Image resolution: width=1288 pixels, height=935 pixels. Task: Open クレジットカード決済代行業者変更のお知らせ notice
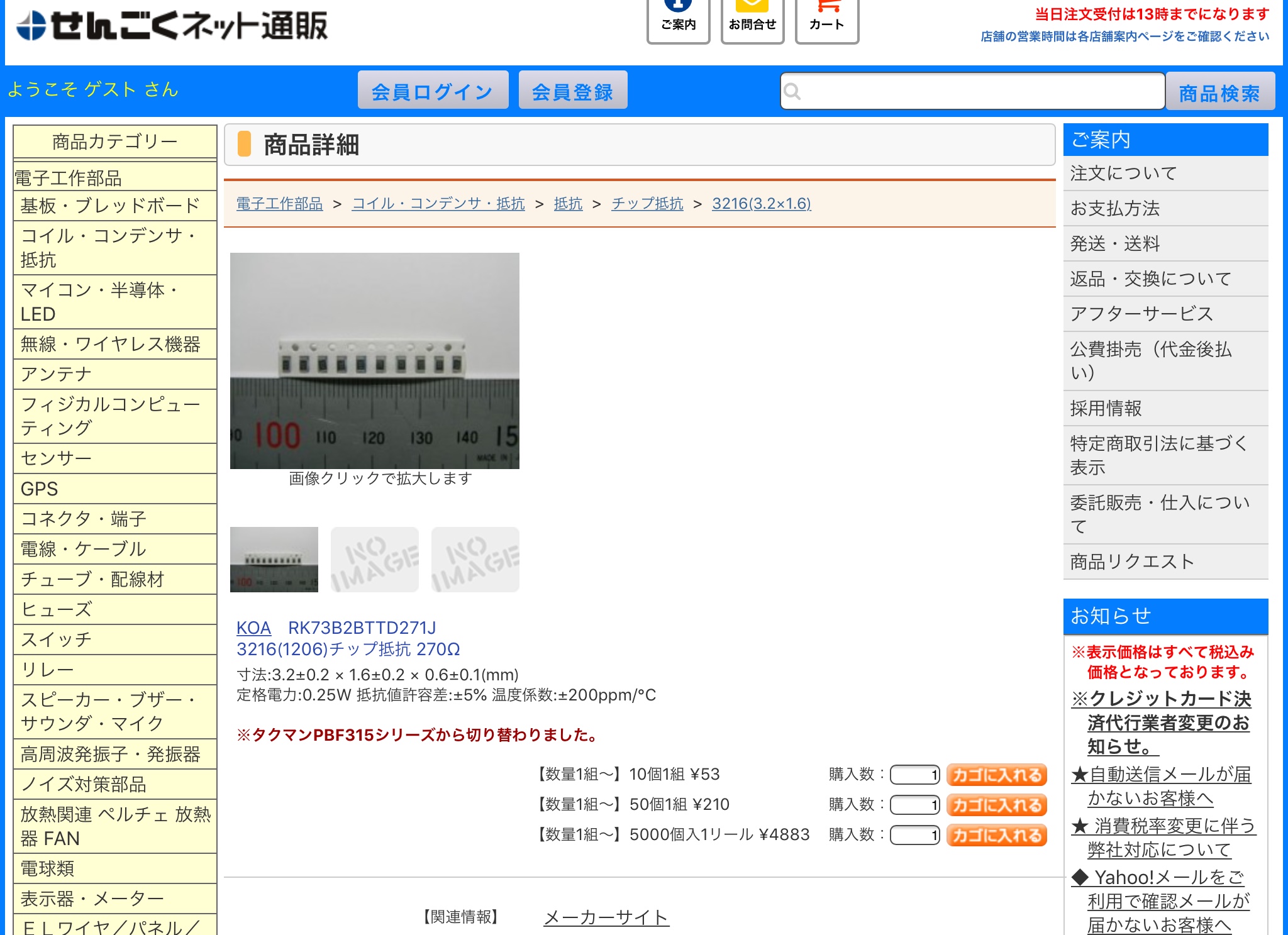(1162, 722)
